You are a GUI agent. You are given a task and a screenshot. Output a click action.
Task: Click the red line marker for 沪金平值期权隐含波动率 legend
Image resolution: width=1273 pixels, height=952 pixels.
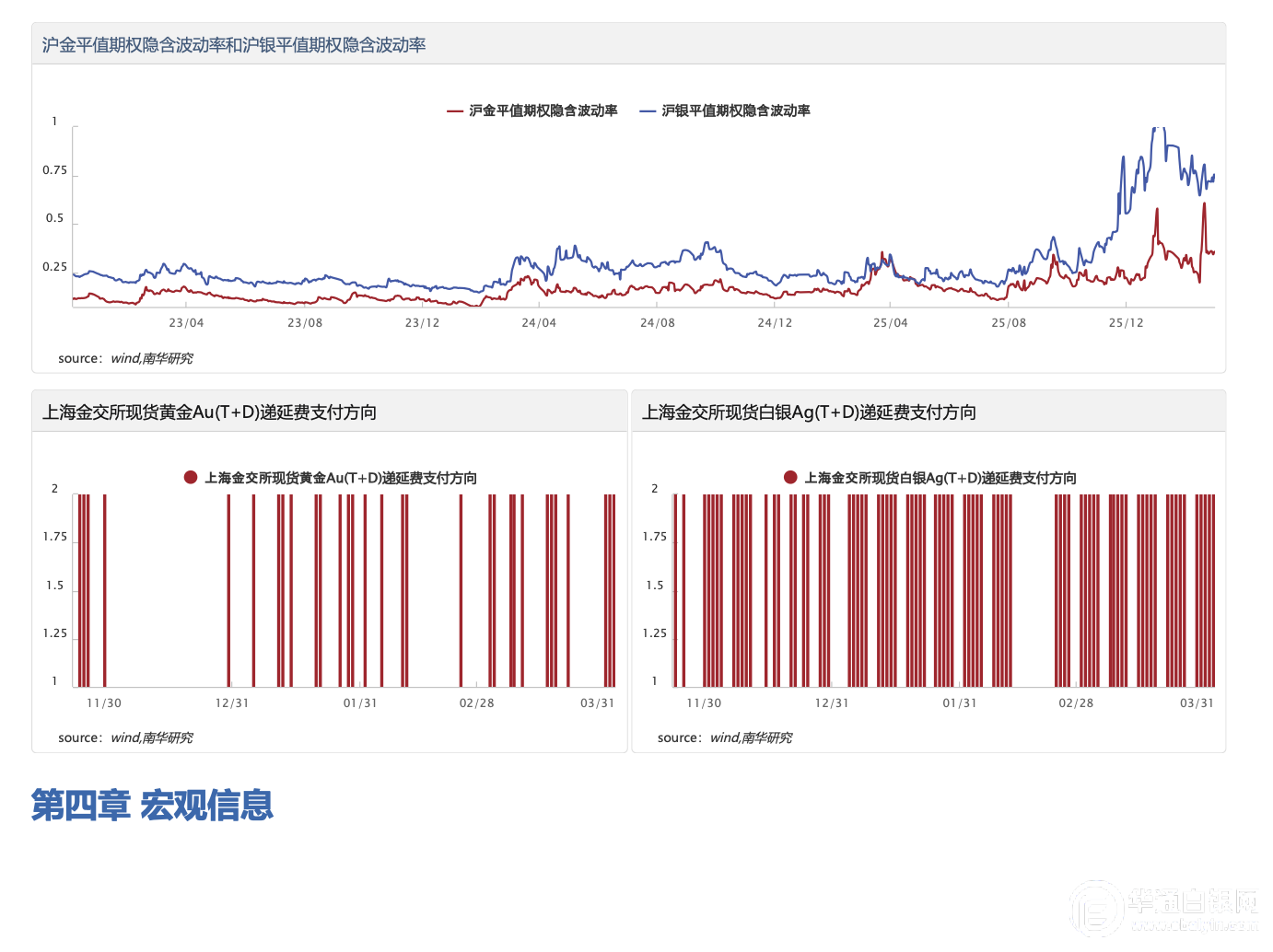454,111
